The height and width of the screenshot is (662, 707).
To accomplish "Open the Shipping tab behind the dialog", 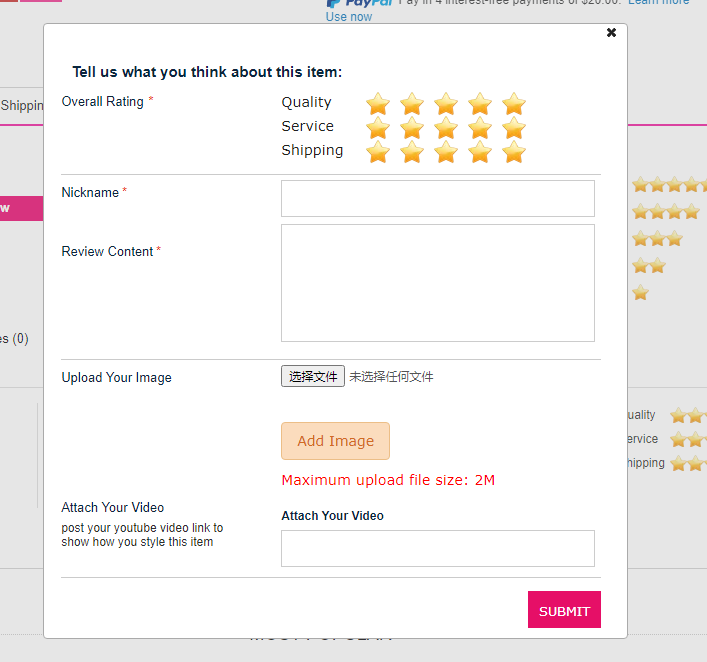I will [22, 106].
